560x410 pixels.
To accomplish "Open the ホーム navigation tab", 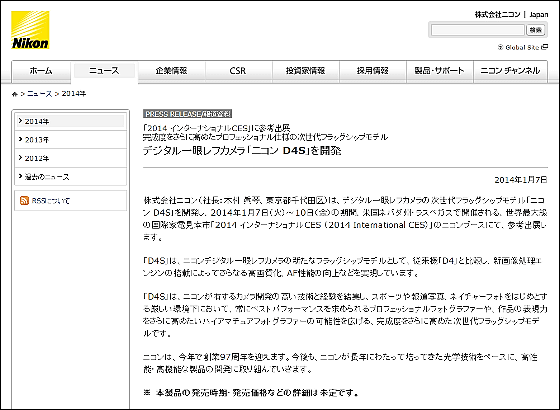I will tap(41, 71).
